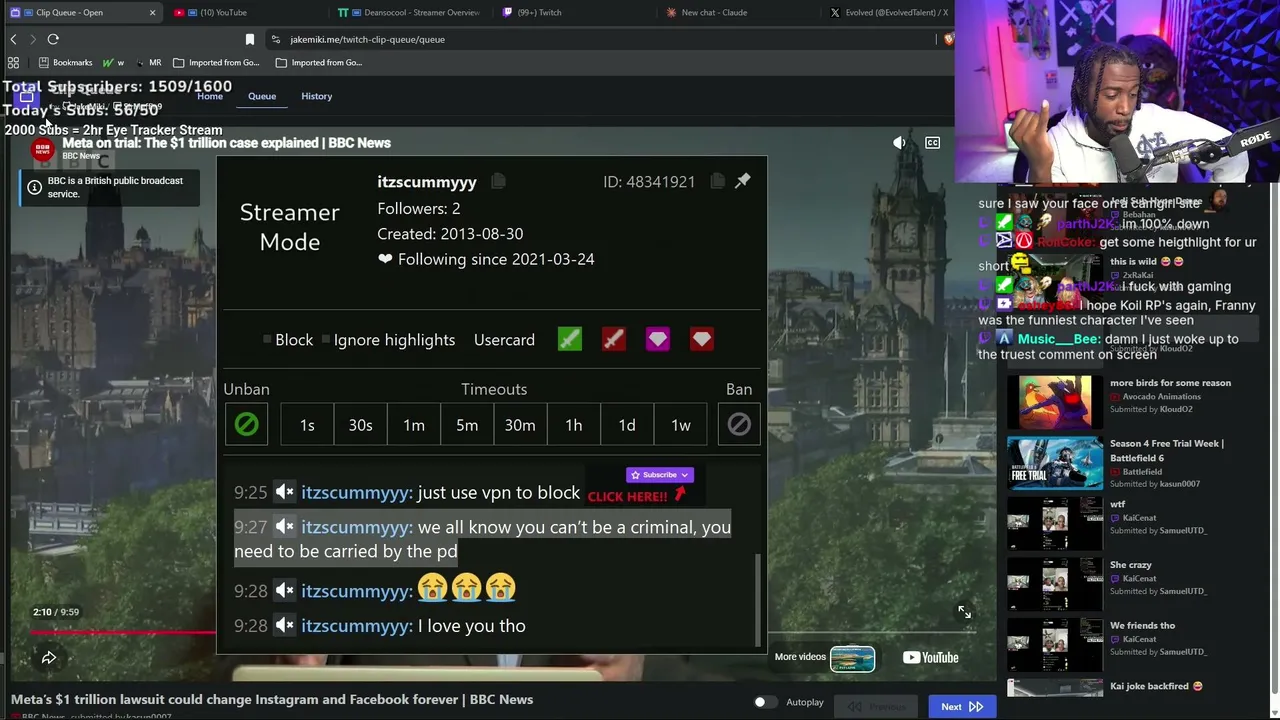Mute the video with the speaker icon

899,143
